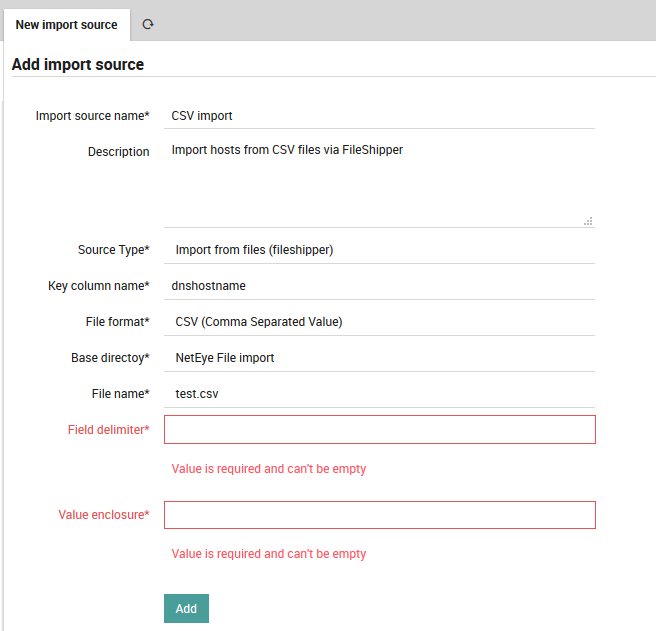Click the refresh icon beside the tab

click(x=148, y=24)
